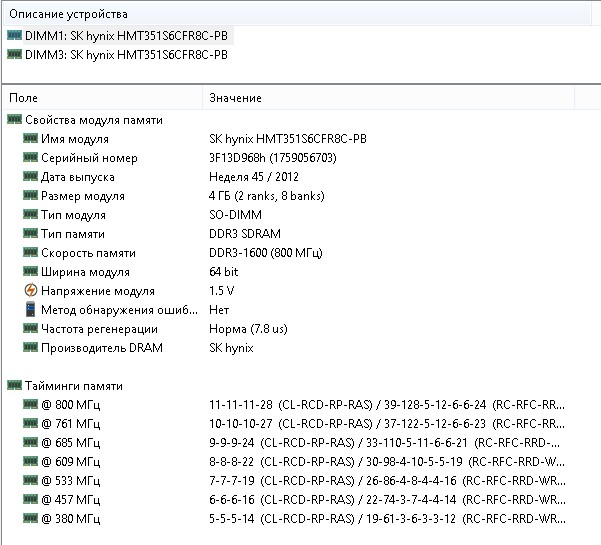Click the timing value '5-5-5-14' at 380 МГц

coord(232,519)
